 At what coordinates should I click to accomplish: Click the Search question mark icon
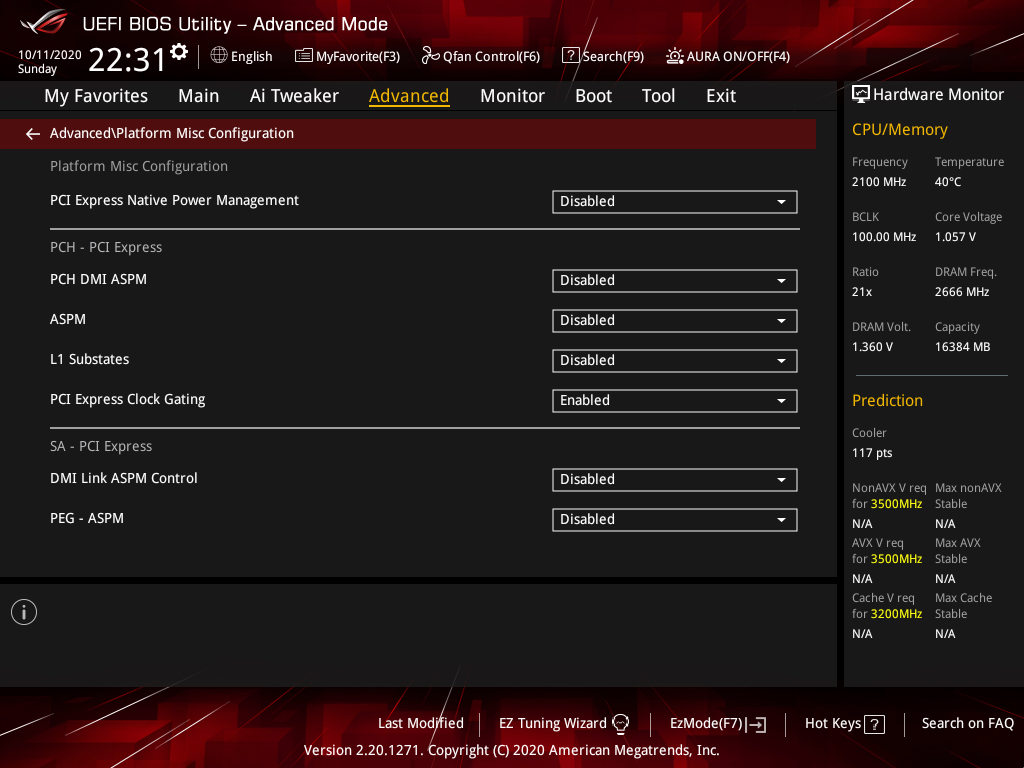point(570,56)
